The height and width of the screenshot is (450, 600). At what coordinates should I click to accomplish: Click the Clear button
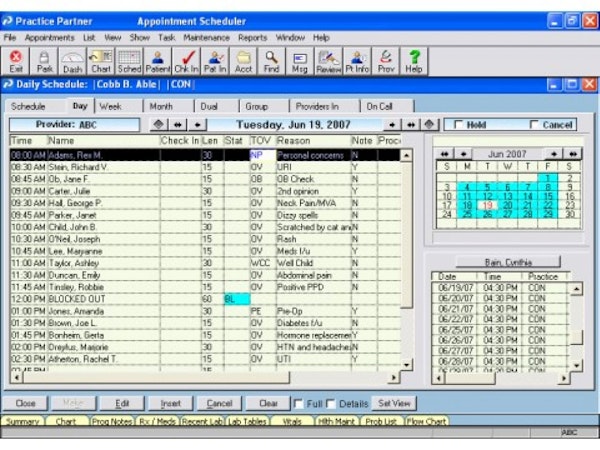pyautogui.click(x=268, y=403)
